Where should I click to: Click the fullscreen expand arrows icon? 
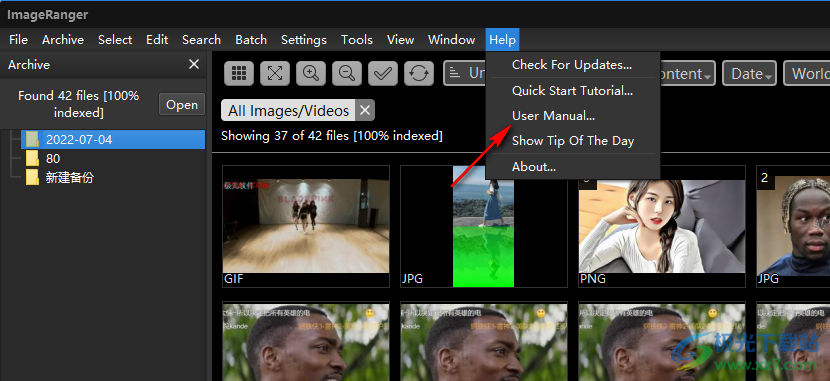pyautogui.click(x=275, y=73)
